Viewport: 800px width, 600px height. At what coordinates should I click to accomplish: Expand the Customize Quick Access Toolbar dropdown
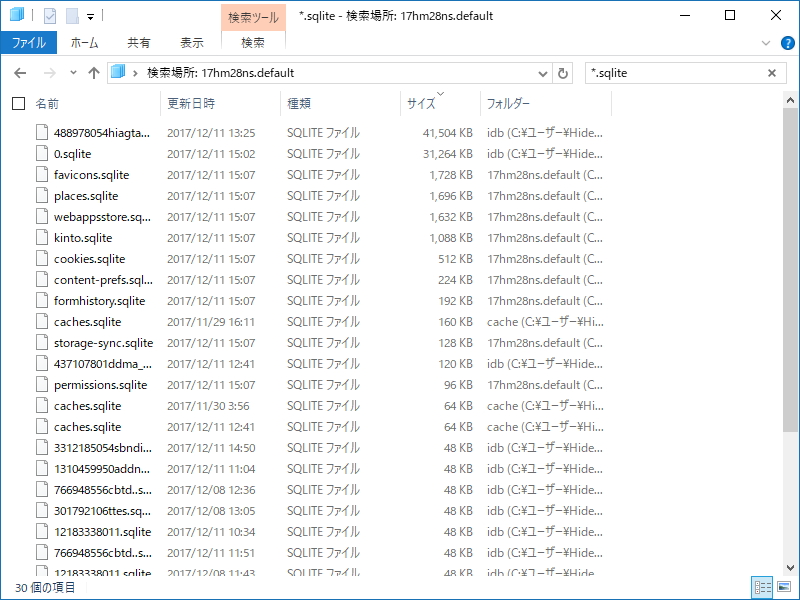coord(90,16)
